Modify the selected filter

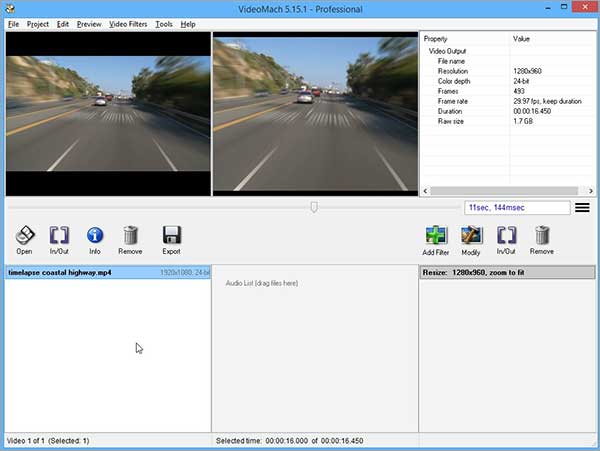coord(471,236)
